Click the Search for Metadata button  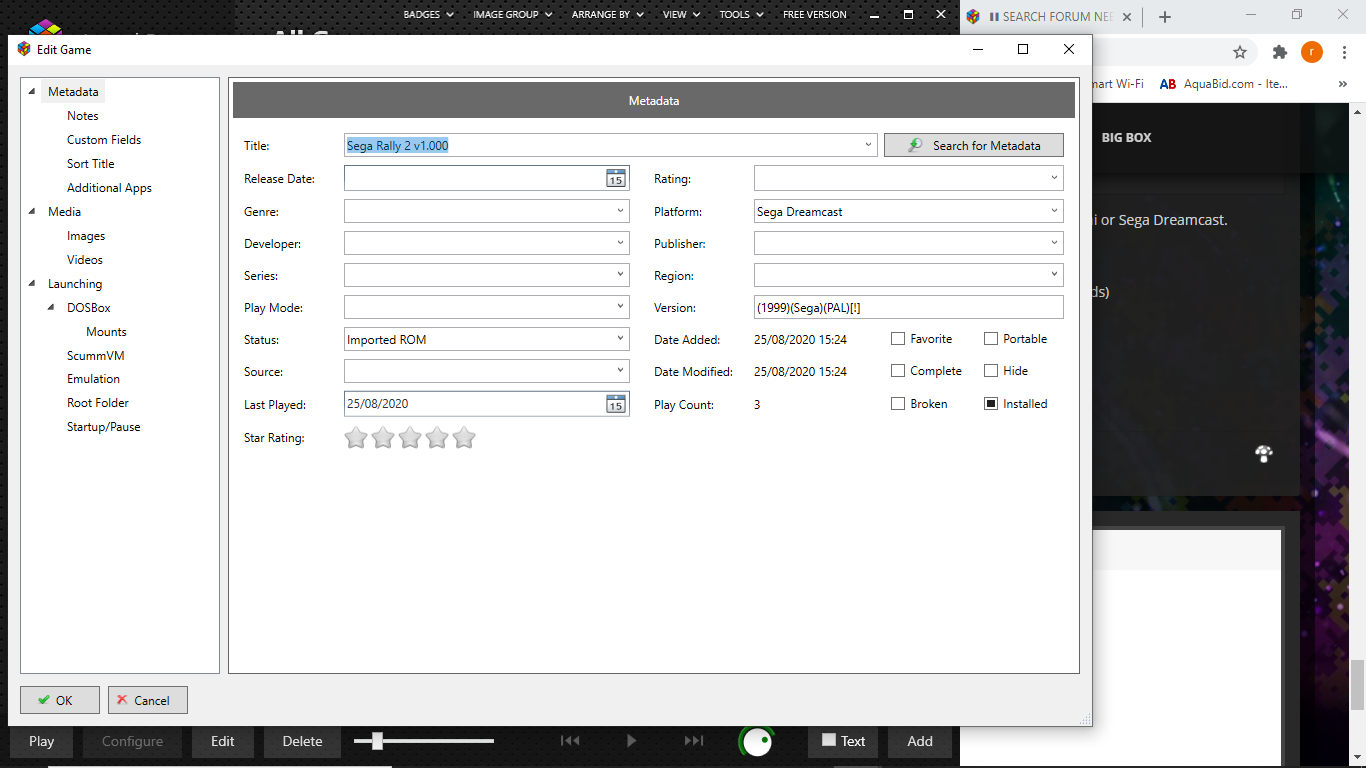[974, 145]
